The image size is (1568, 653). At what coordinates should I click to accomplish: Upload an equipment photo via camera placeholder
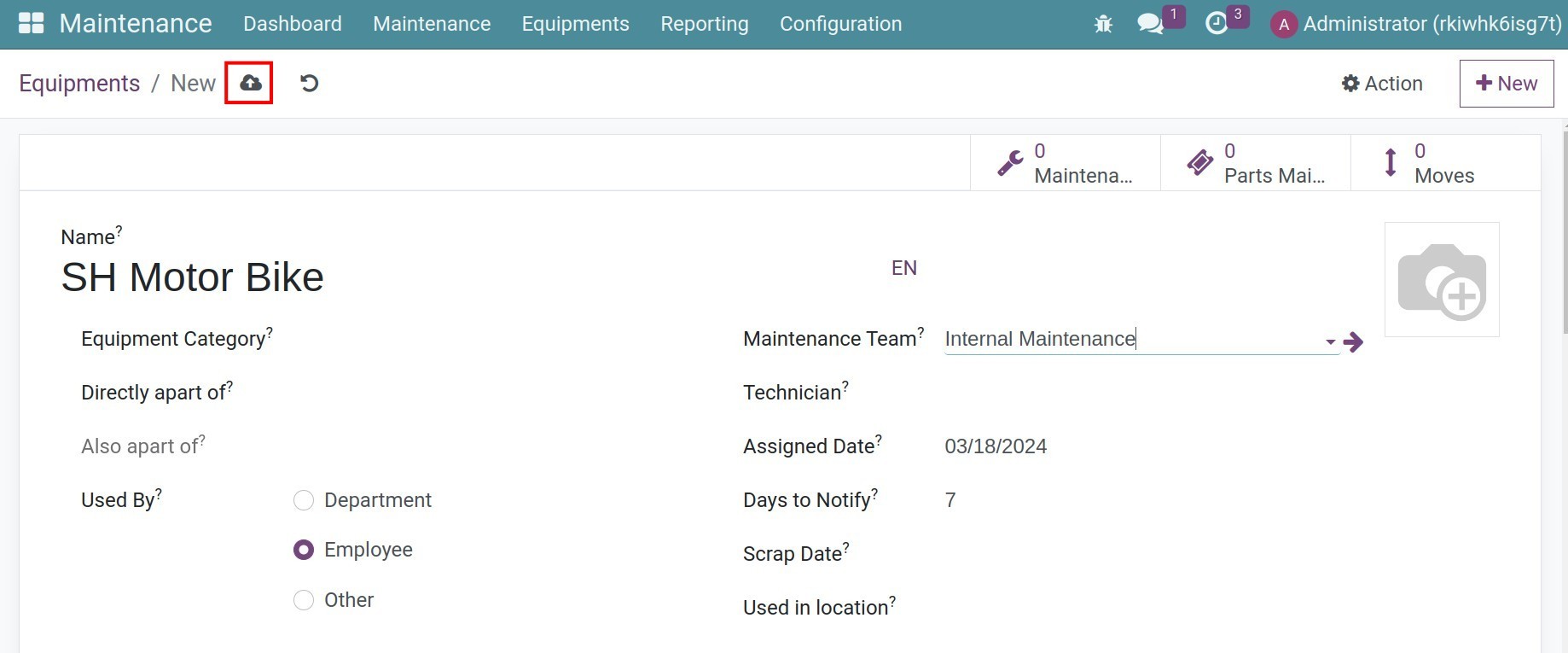(1442, 279)
